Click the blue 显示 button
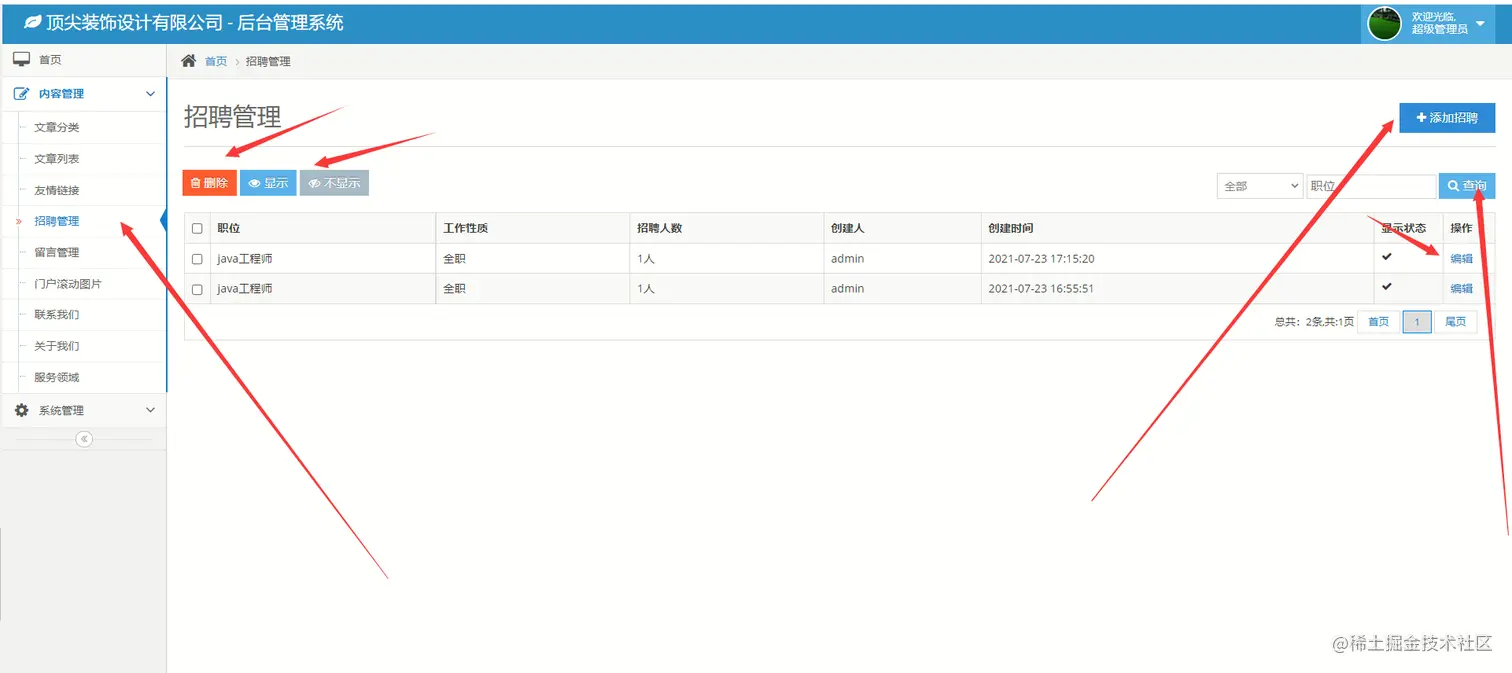 click(268, 183)
